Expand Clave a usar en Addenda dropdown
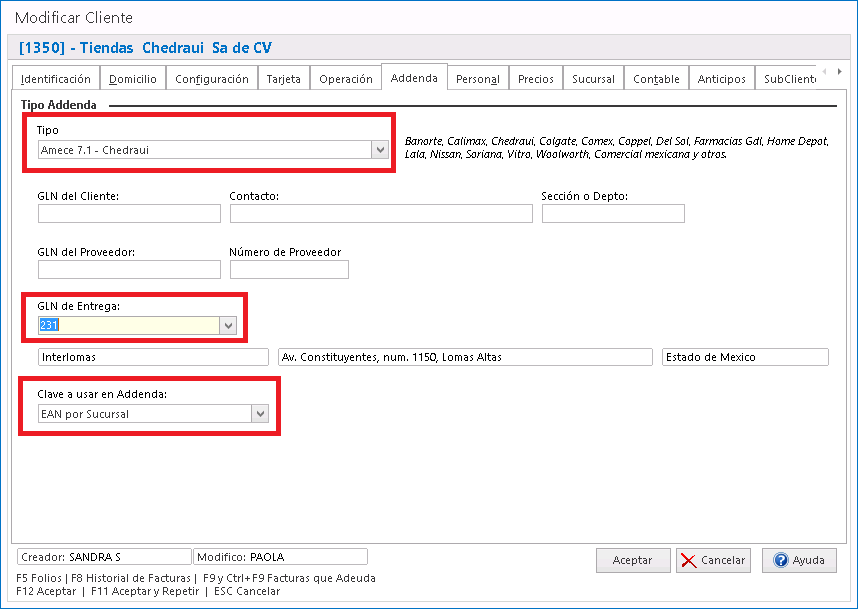858x609 pixels. 260,414
